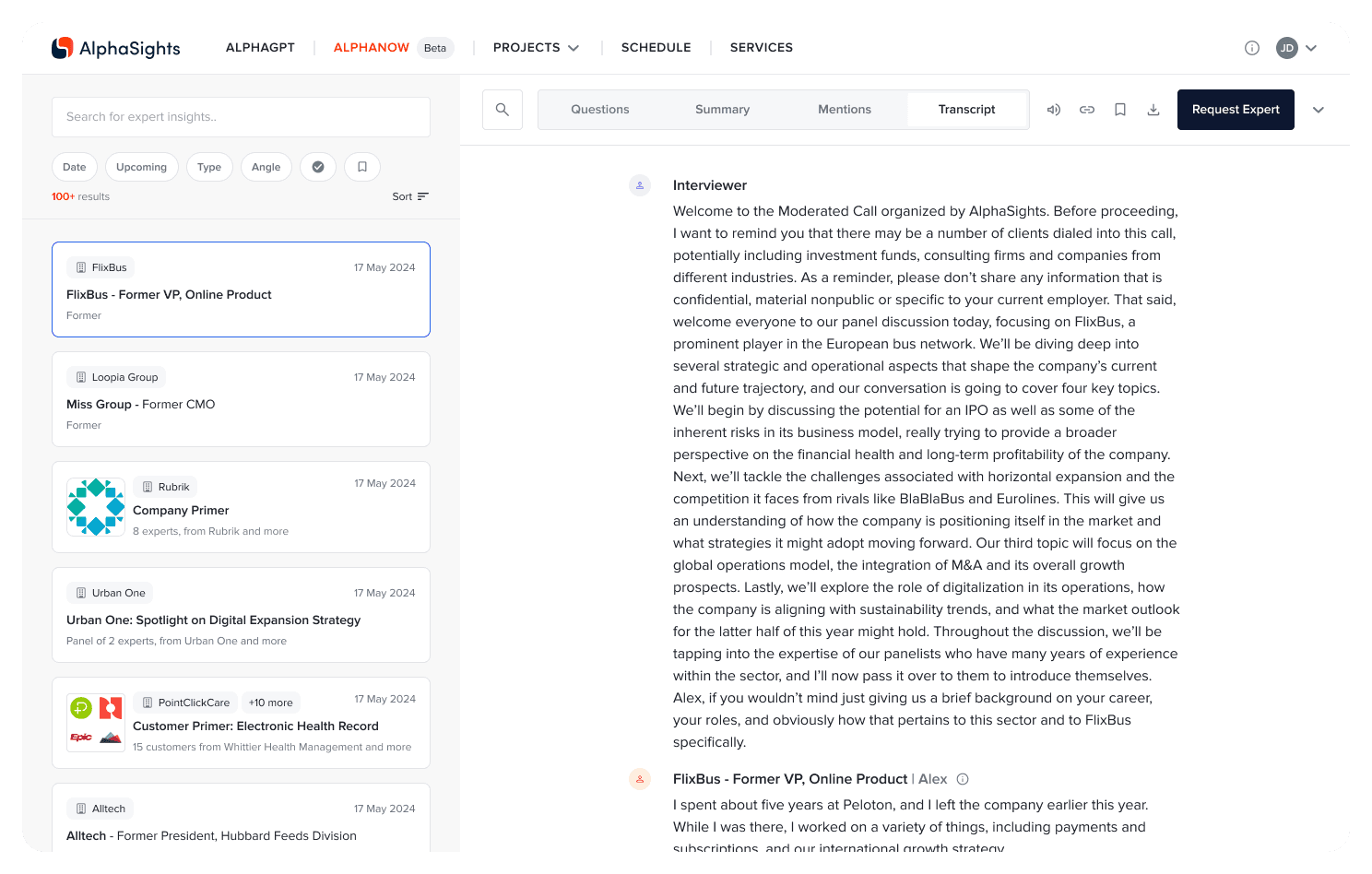Switch to the Summary tab
Screen dimensions: 1372x874
[723, 110]
